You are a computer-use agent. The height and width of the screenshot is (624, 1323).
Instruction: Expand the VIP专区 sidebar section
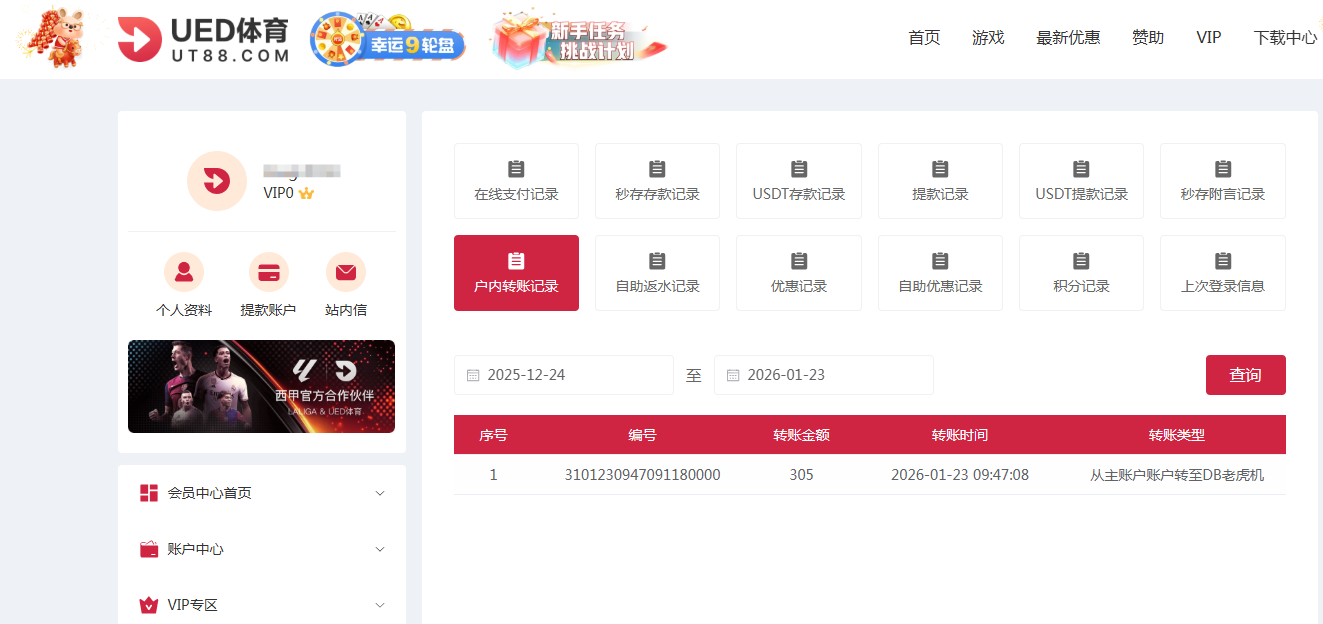pyautogui.click(x=380, y=605)
